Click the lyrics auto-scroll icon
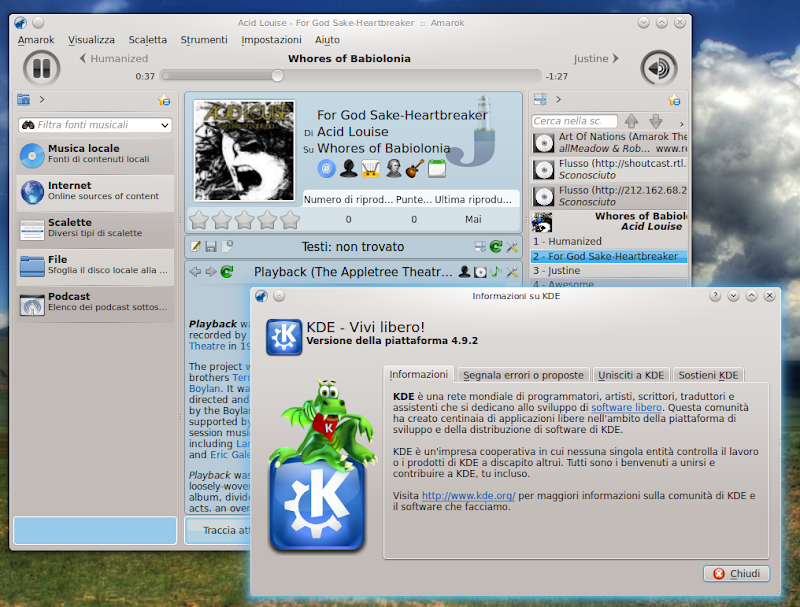The width and height of the screenshot is (800, 607). (480, 247)
